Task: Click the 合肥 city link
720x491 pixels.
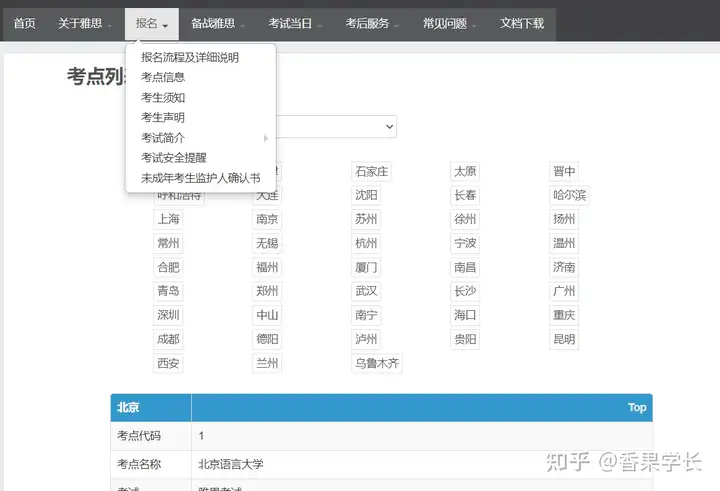Action: [x=168, y=267]
